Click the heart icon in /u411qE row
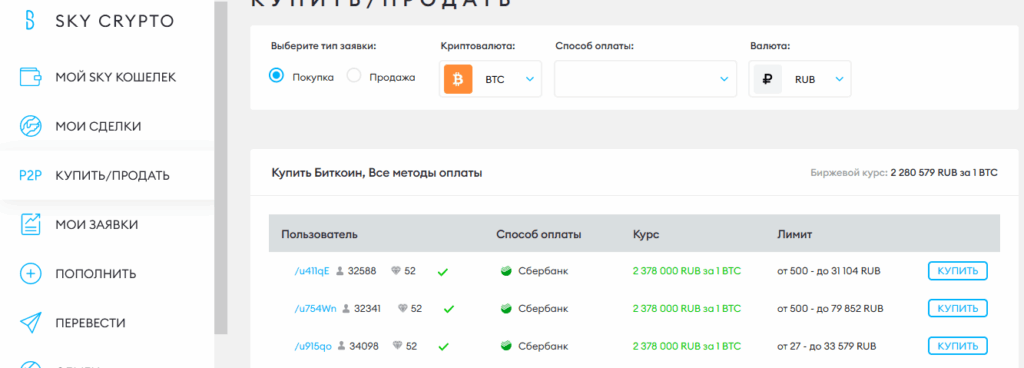 pos(396,271)
